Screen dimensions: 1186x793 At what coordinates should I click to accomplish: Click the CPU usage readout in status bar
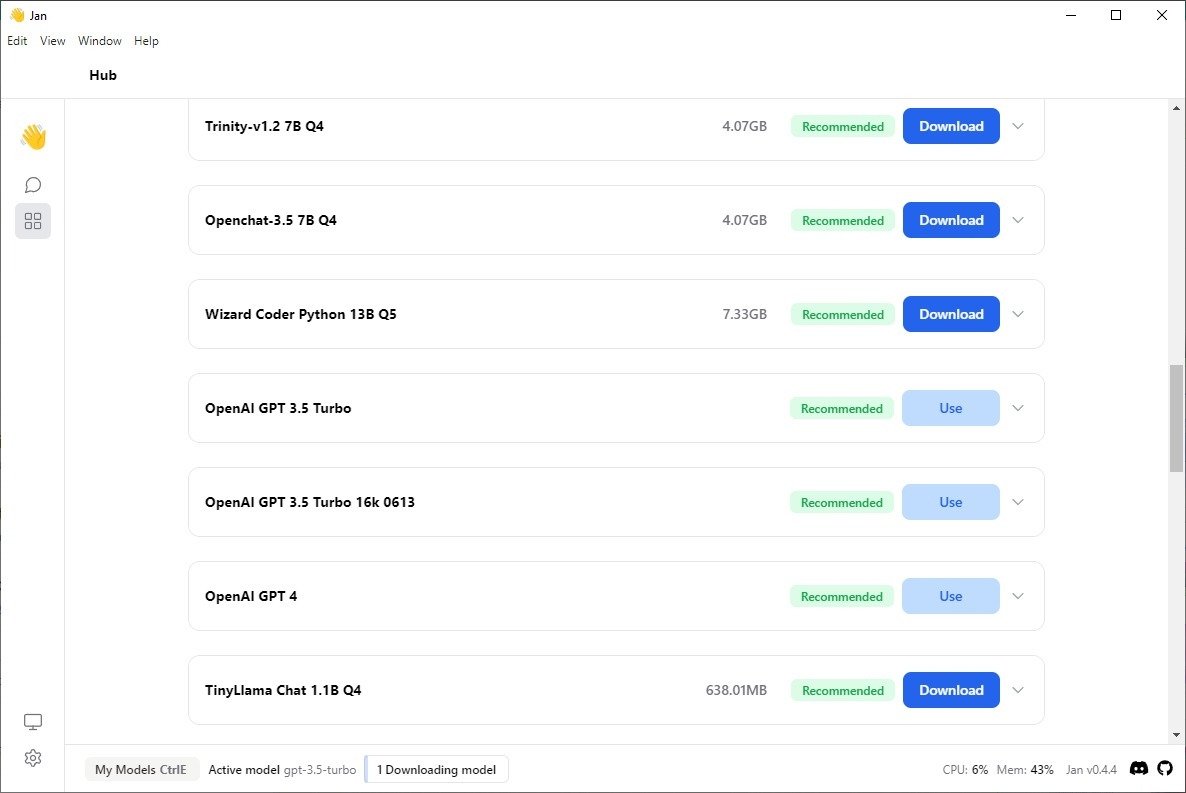(x=965, y=770)
